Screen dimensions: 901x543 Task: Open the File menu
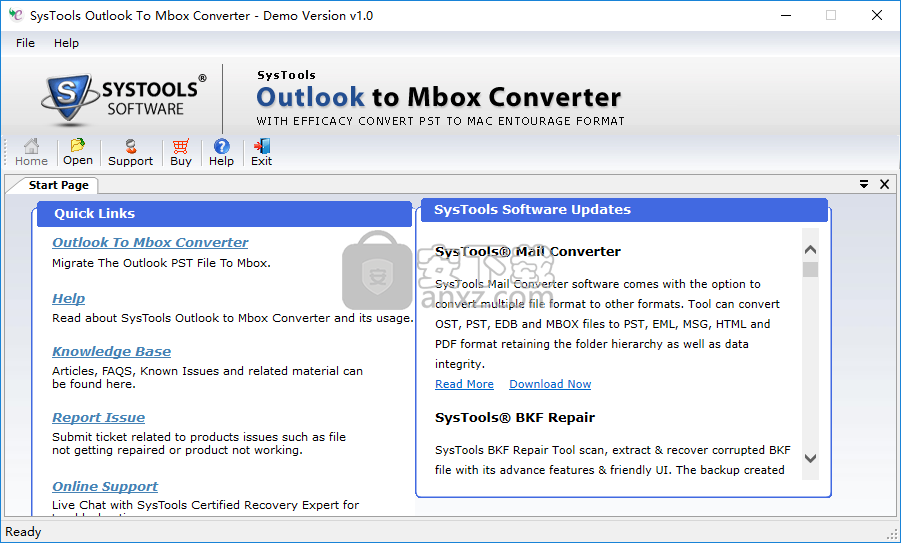25,43
